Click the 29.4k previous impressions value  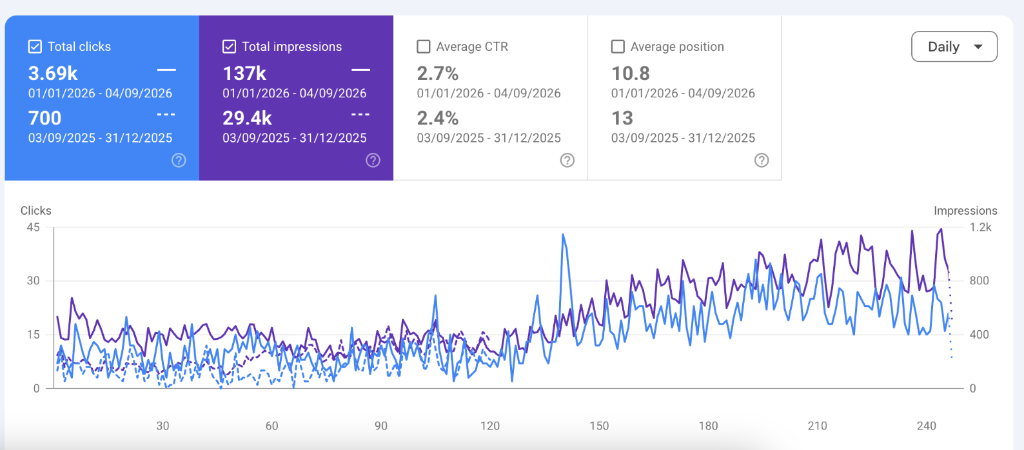click(248, 118)
